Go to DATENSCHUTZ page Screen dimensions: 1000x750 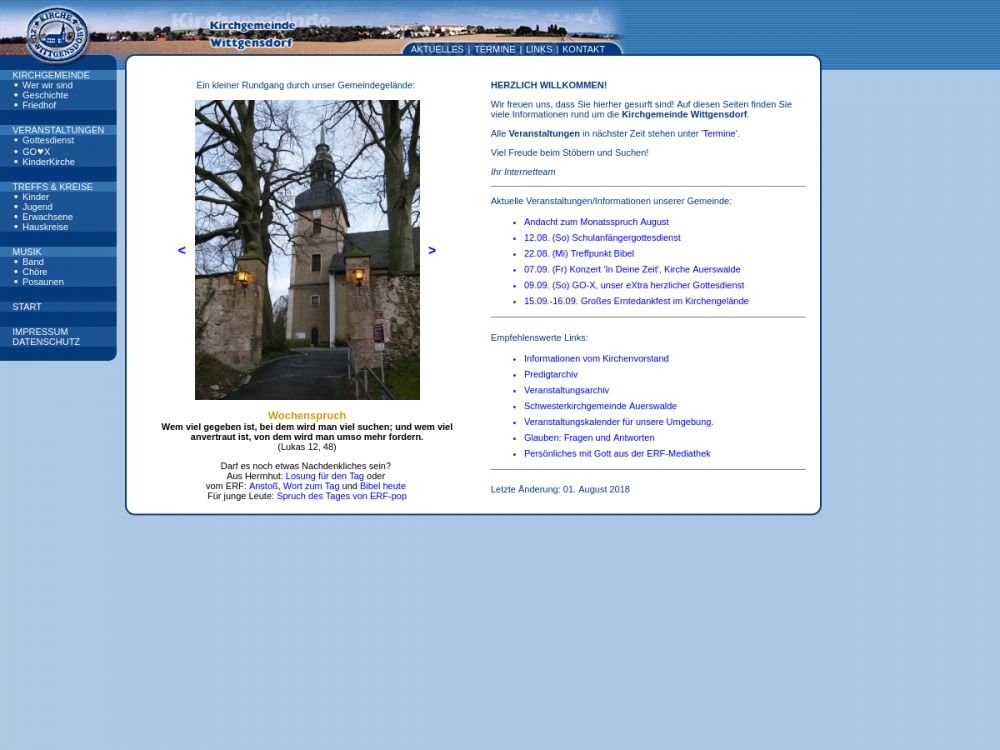pos(46,342)
